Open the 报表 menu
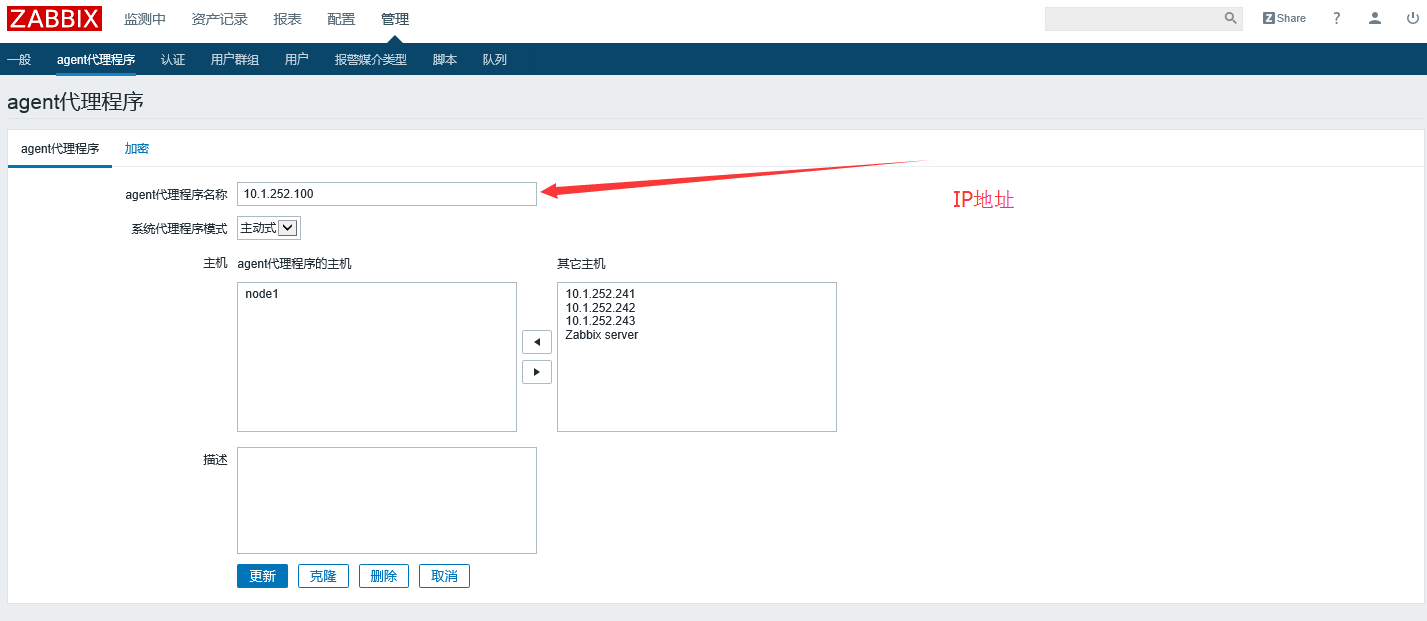 coord(287,19)
